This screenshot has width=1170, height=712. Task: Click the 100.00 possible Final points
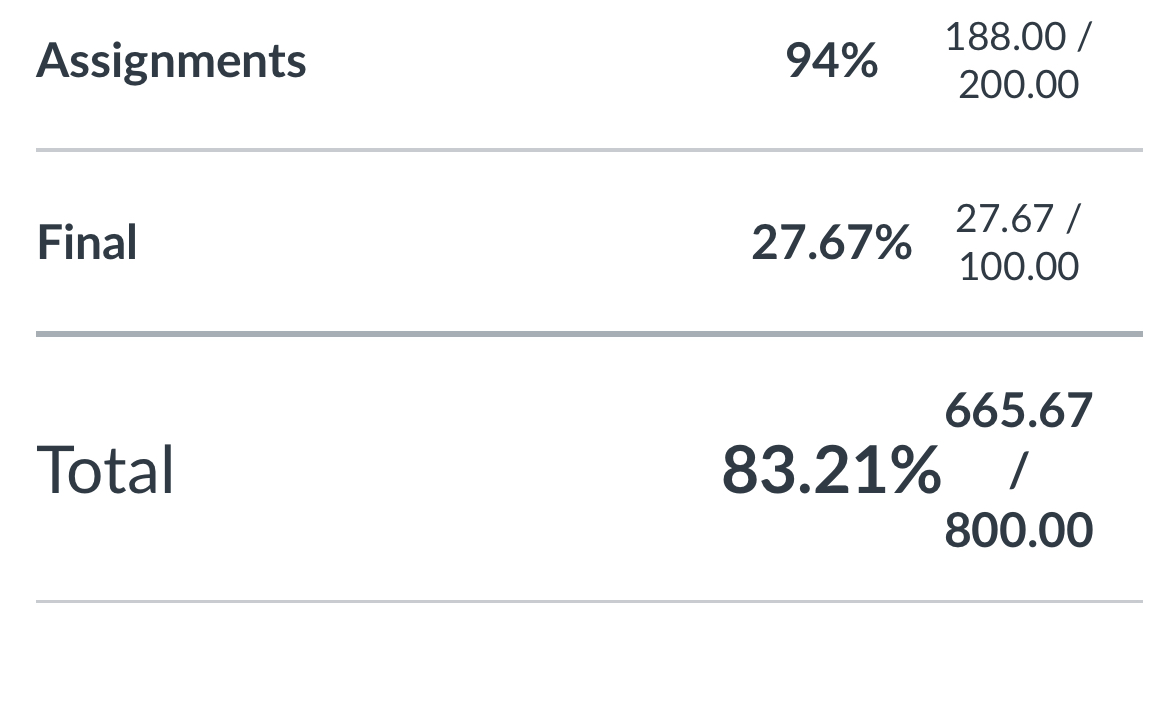[1019, 266]
